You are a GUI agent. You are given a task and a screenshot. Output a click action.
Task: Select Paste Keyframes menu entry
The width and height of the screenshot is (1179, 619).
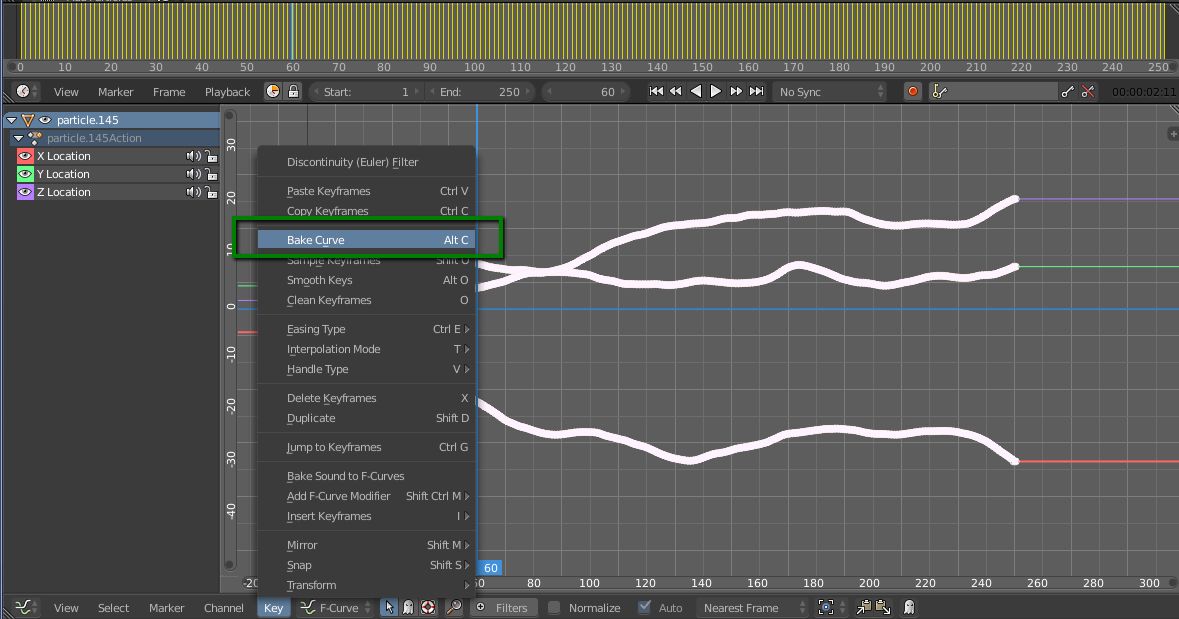click(366, 191)
